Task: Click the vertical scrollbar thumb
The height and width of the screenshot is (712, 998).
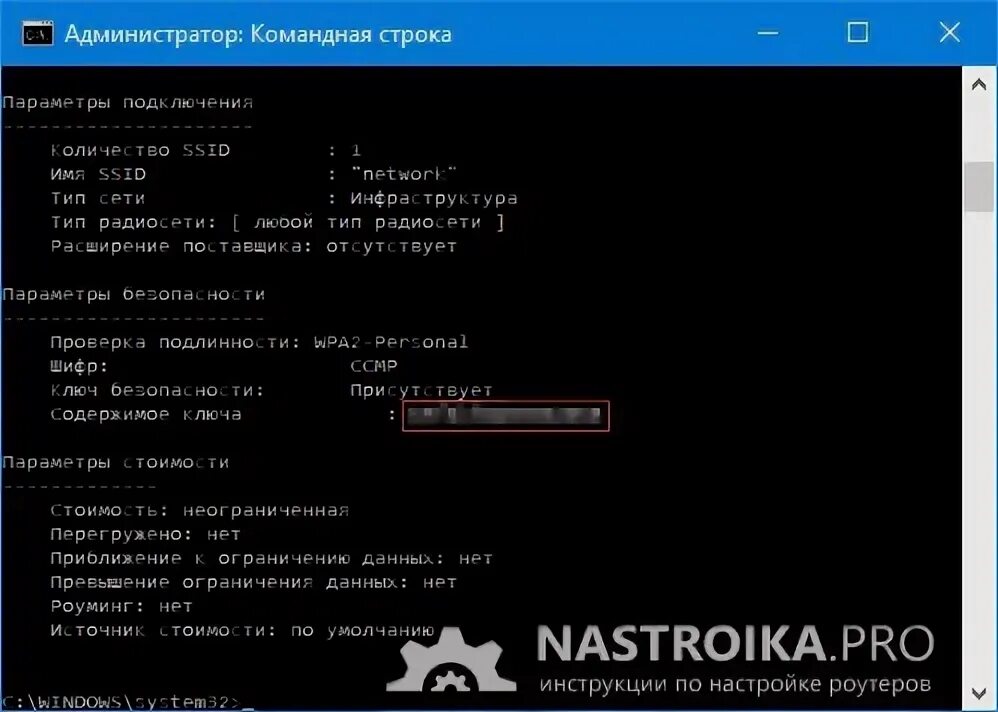Action: (979, 187)
